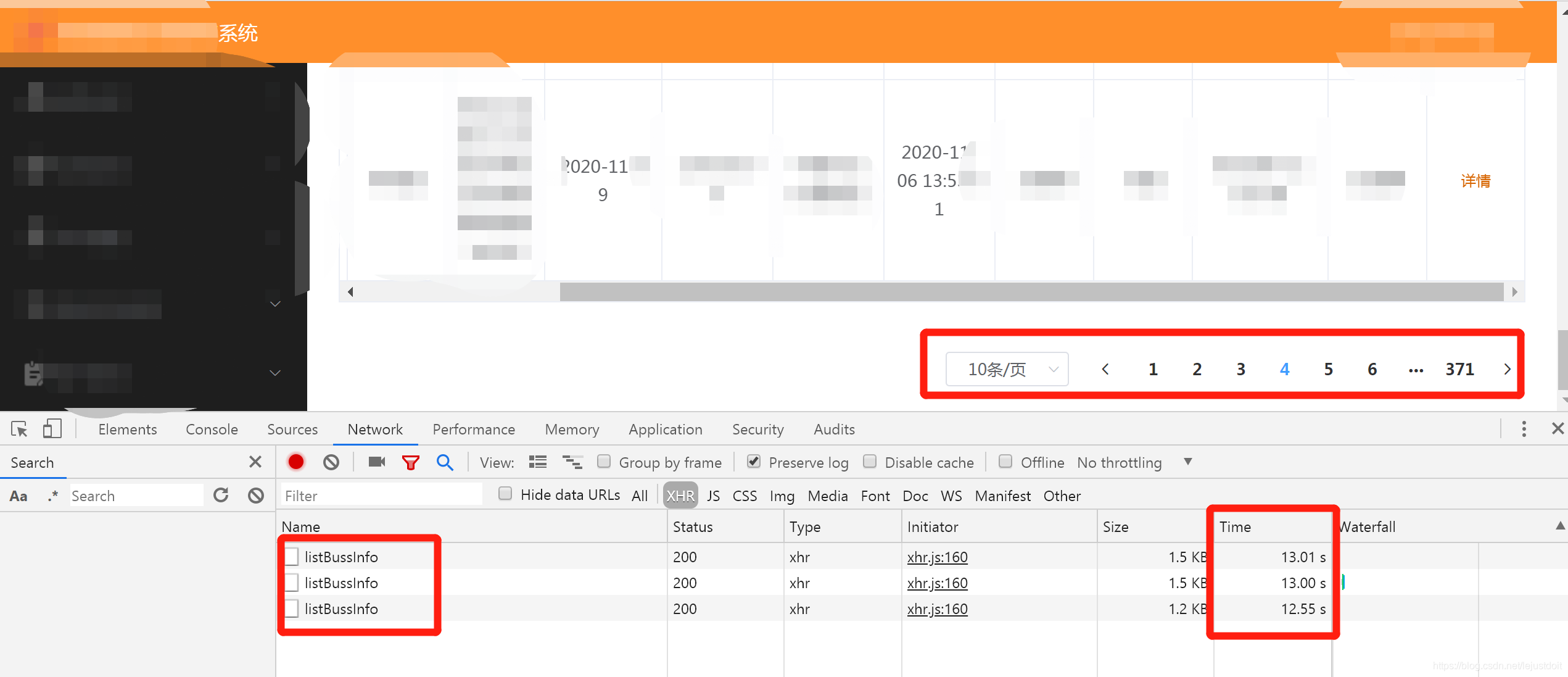Click the xhr.js:160 initiator link in first row
This screenshot has height=677, width=1568.
937,557
